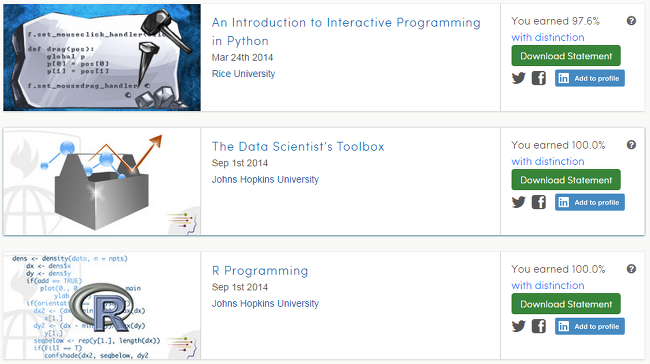
Task: Share Python course on Facebook
Action: pos(538,78)
